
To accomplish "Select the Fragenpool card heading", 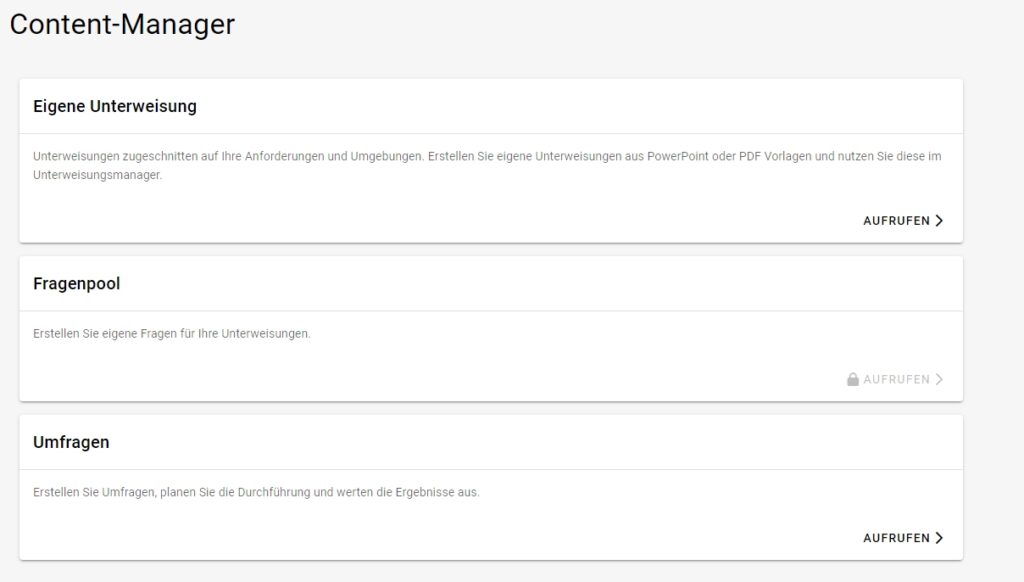I will pyautogui.click(x=76, y=284).
